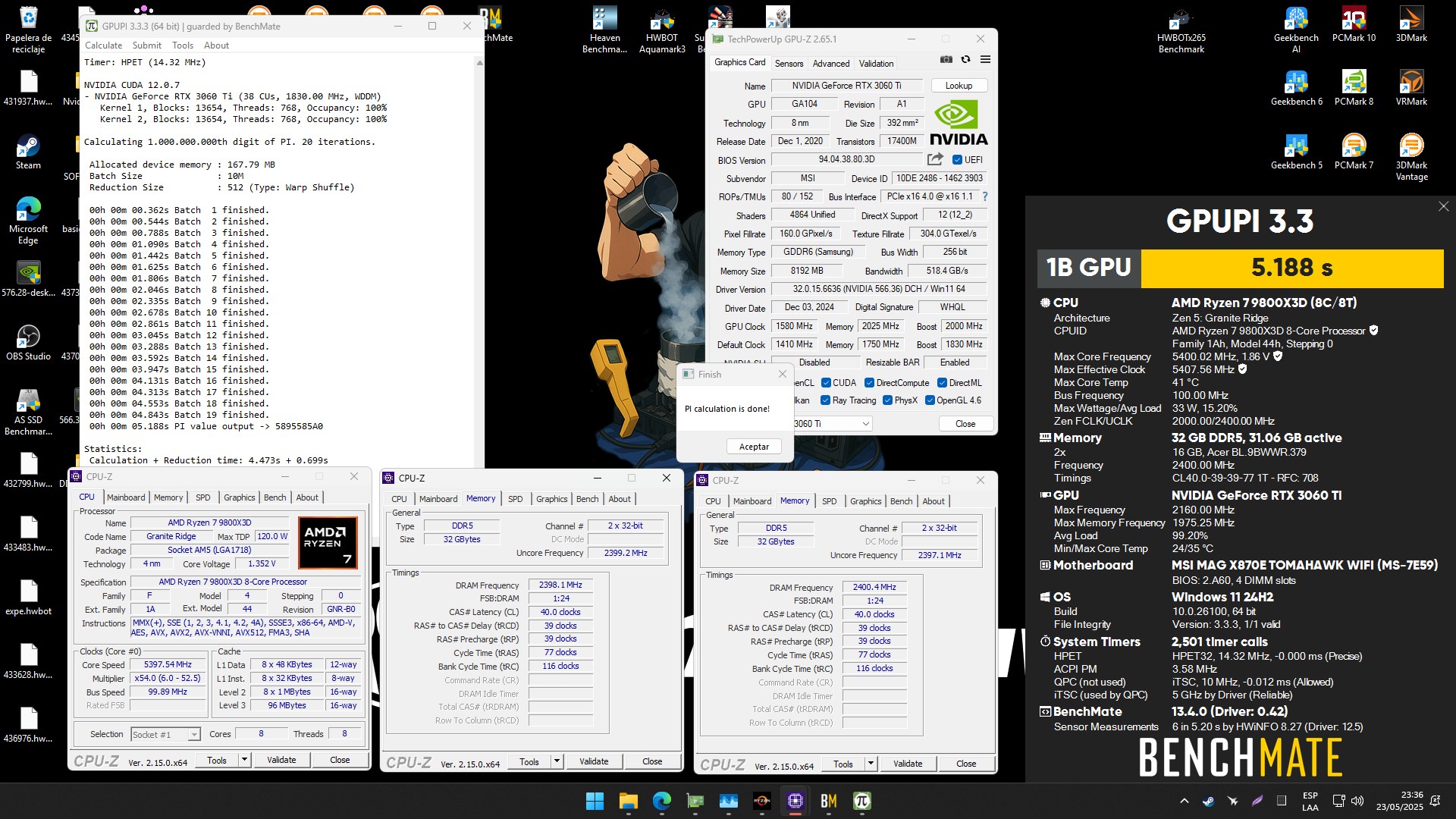Viewport: 1456px width, 819px height.
Task: Open the HWBOT Aquamark3 desktop icon
Action: click(x=662, y=30)
